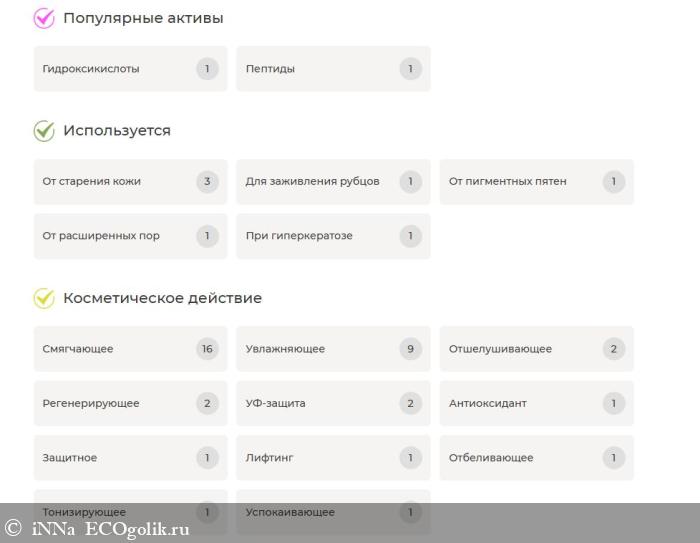The width and height of the screenshot is (700, 543).
Task: Select the Гидроксикислоты filter tag
Action: 130,69
